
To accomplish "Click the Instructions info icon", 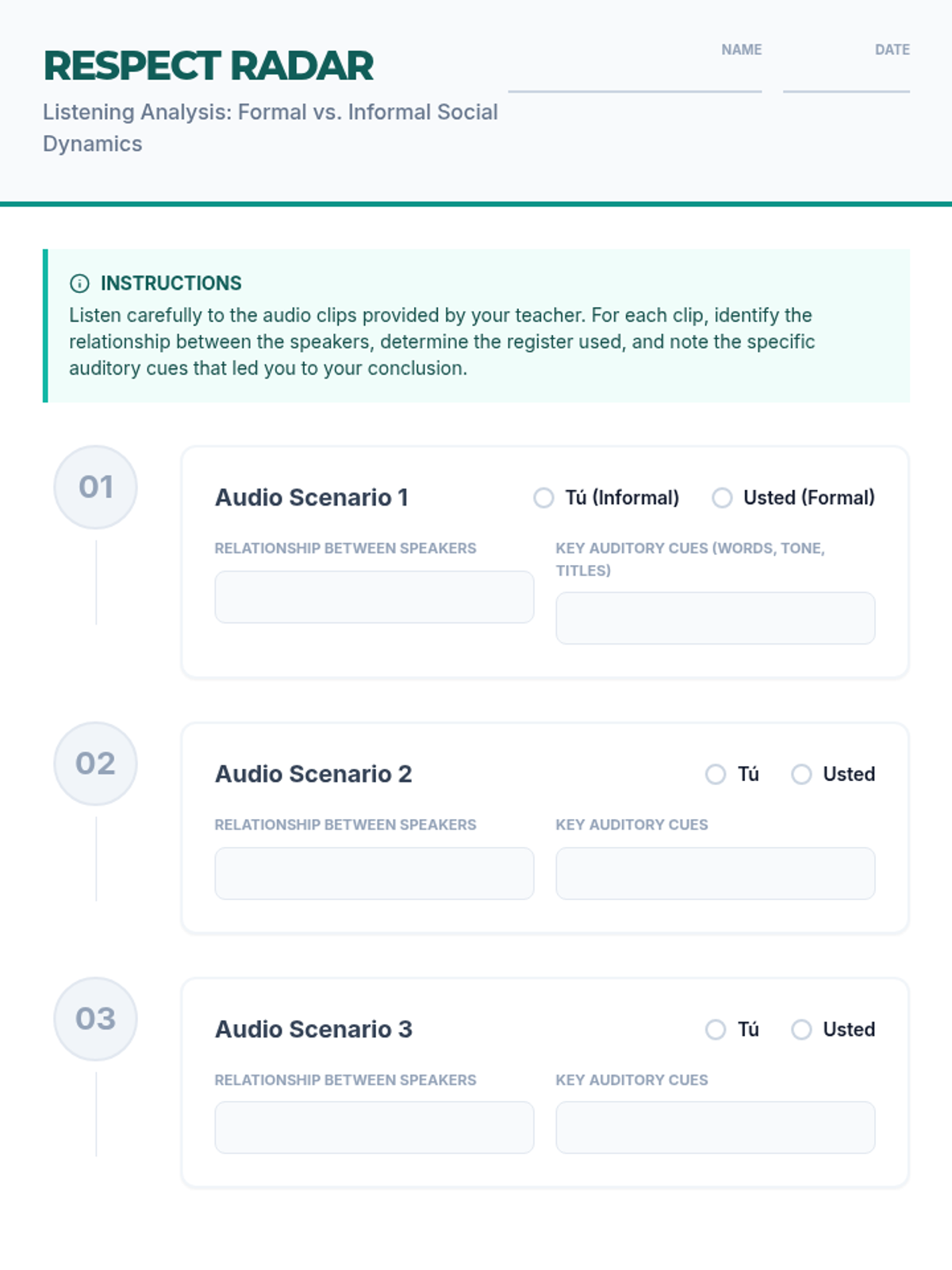I will pyautogui.click(x=79, y=283).
